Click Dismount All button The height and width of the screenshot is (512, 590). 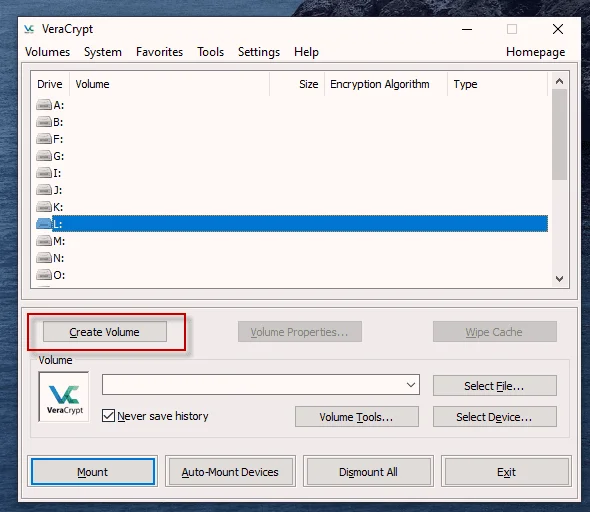[368, 472]
